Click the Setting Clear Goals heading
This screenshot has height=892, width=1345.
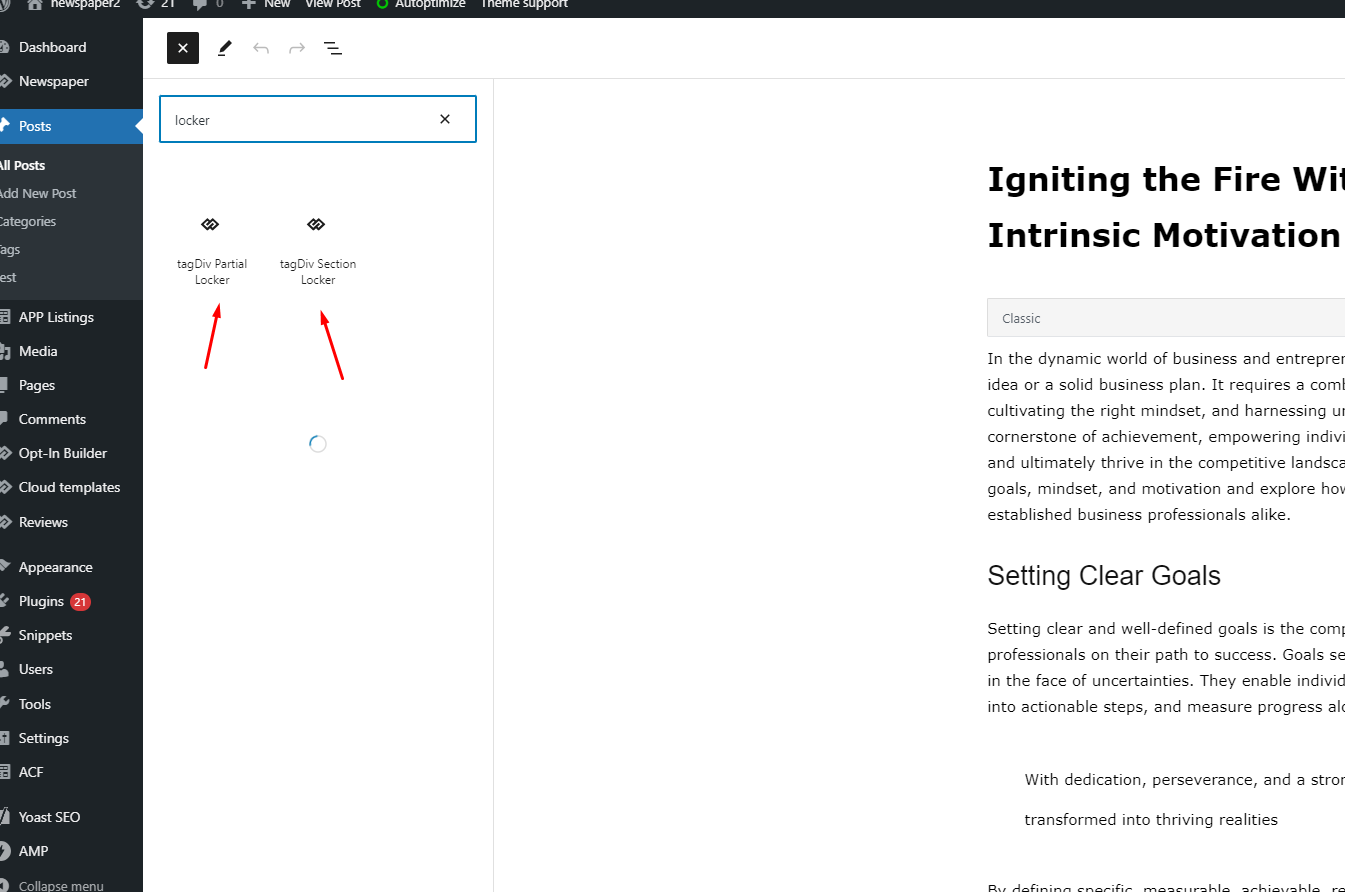tap(1104, 576)
